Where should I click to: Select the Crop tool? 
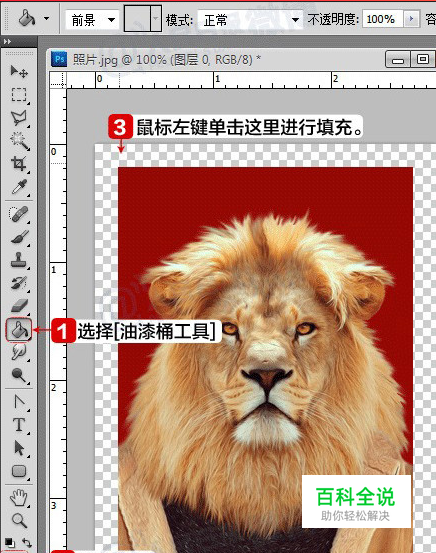pos(19,164)
